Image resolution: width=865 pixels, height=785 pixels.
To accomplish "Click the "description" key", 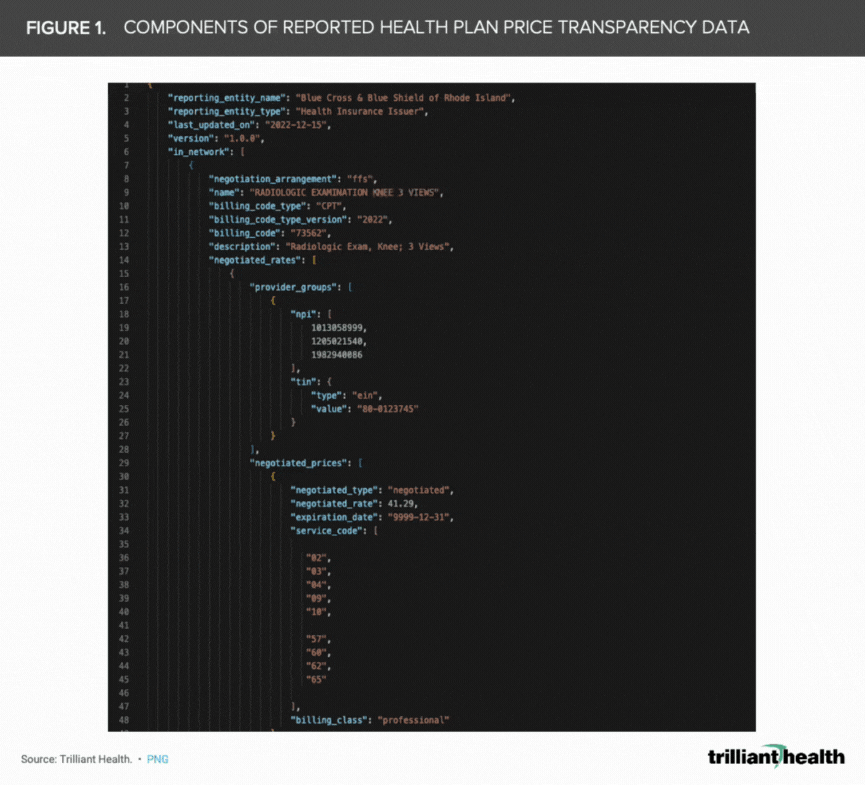I will tap(242, 247).
